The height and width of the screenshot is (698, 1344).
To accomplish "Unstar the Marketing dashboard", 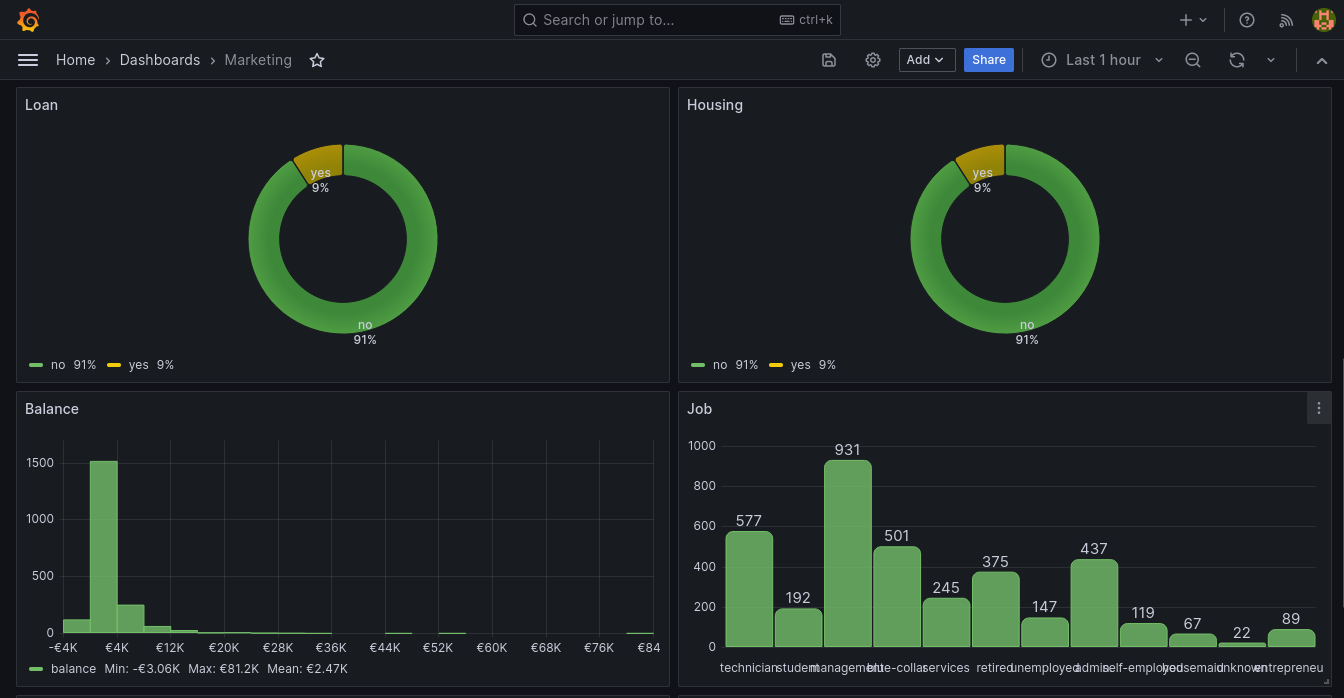I will pos(317,60).
